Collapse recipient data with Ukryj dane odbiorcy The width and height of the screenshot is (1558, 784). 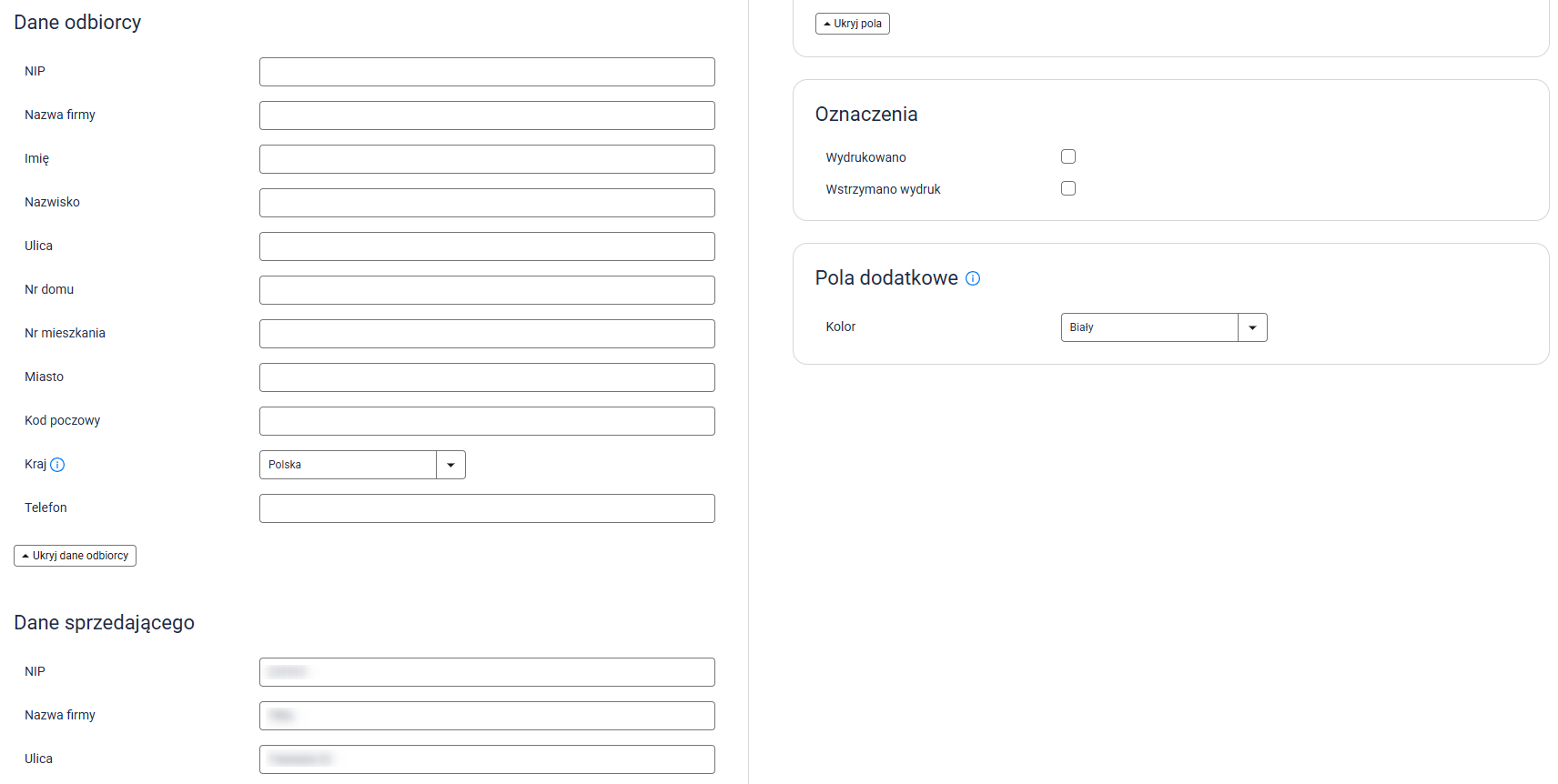pyautogui.click(x=75, y=556)
